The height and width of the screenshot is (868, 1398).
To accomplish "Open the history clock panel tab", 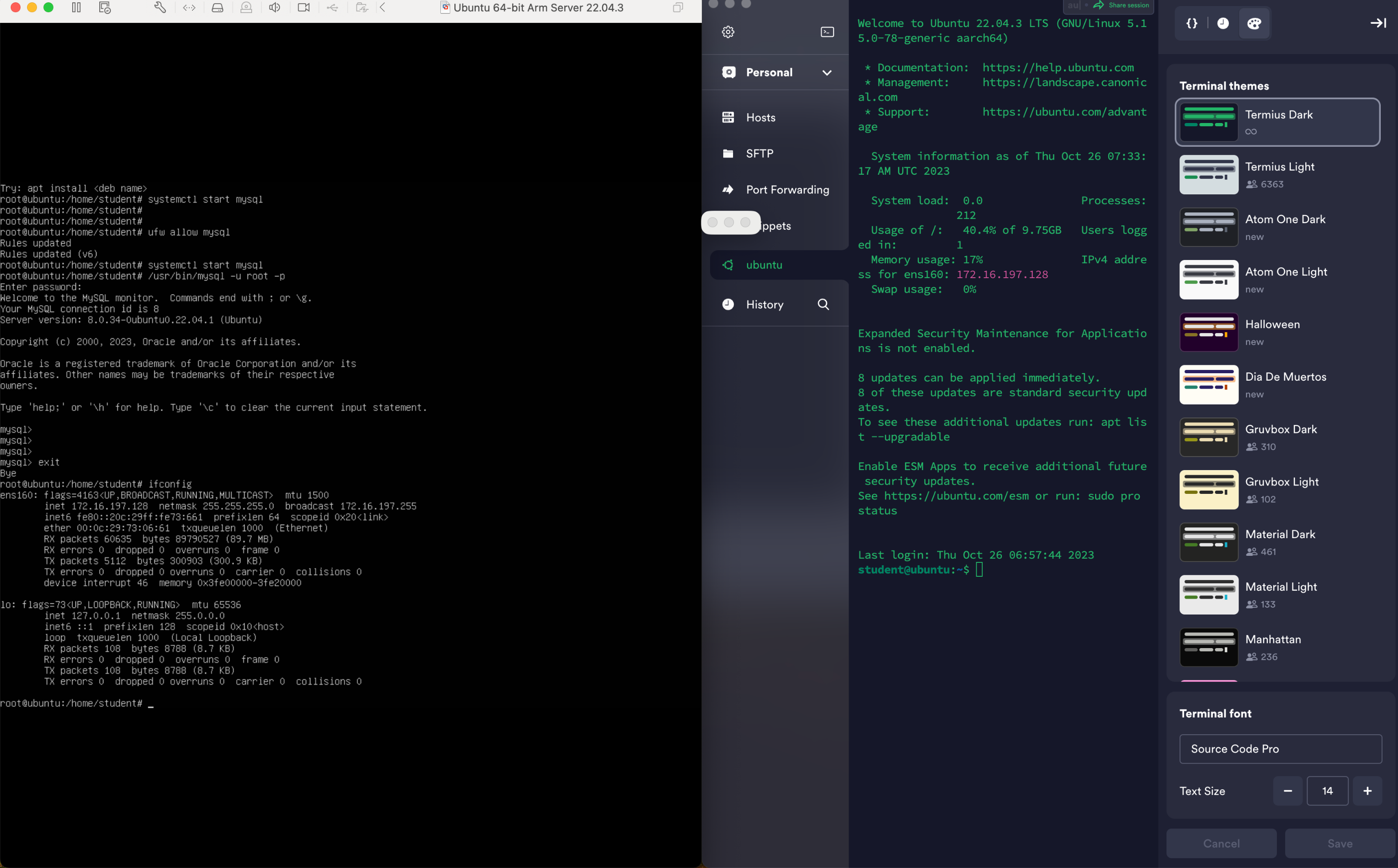I will pyautogui.click(x=1223, y=24).
